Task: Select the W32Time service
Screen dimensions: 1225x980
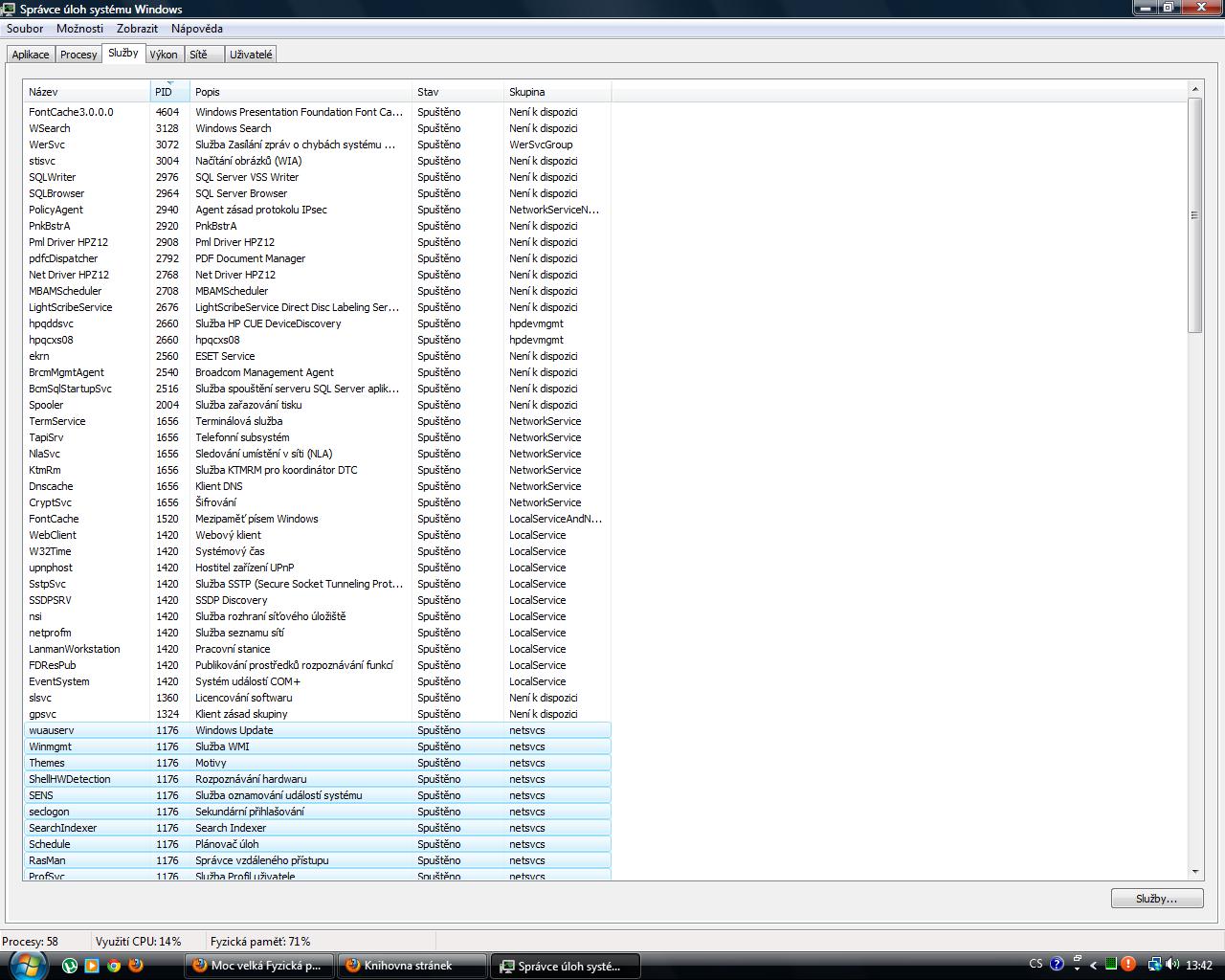Action: pos(317,551)
